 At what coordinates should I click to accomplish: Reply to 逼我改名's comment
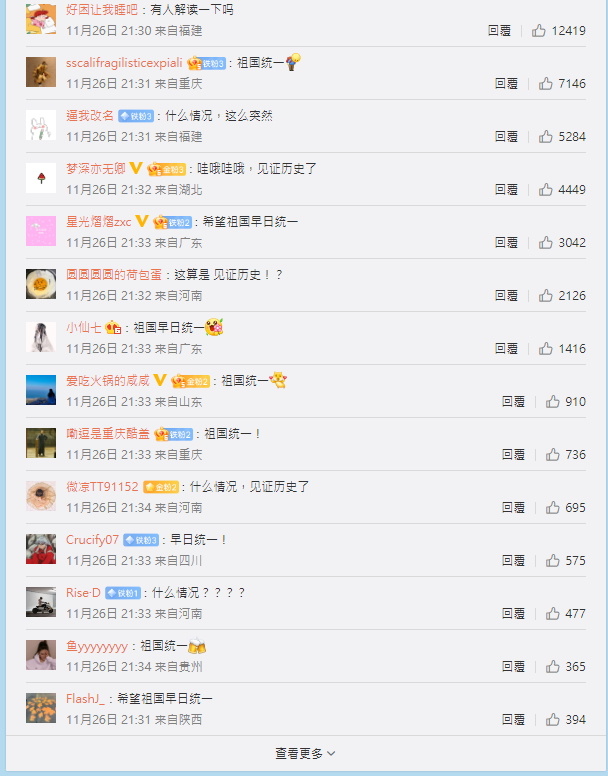(x=506, y=137)
